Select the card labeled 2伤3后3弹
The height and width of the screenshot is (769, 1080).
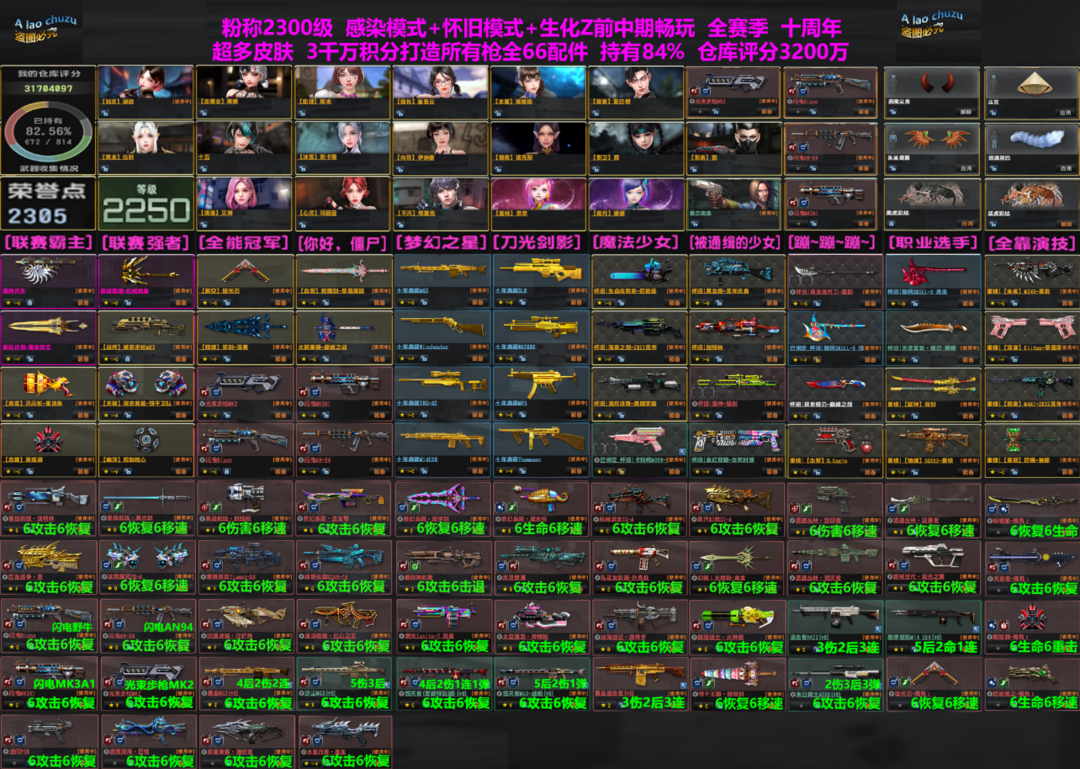pos(835,684)
